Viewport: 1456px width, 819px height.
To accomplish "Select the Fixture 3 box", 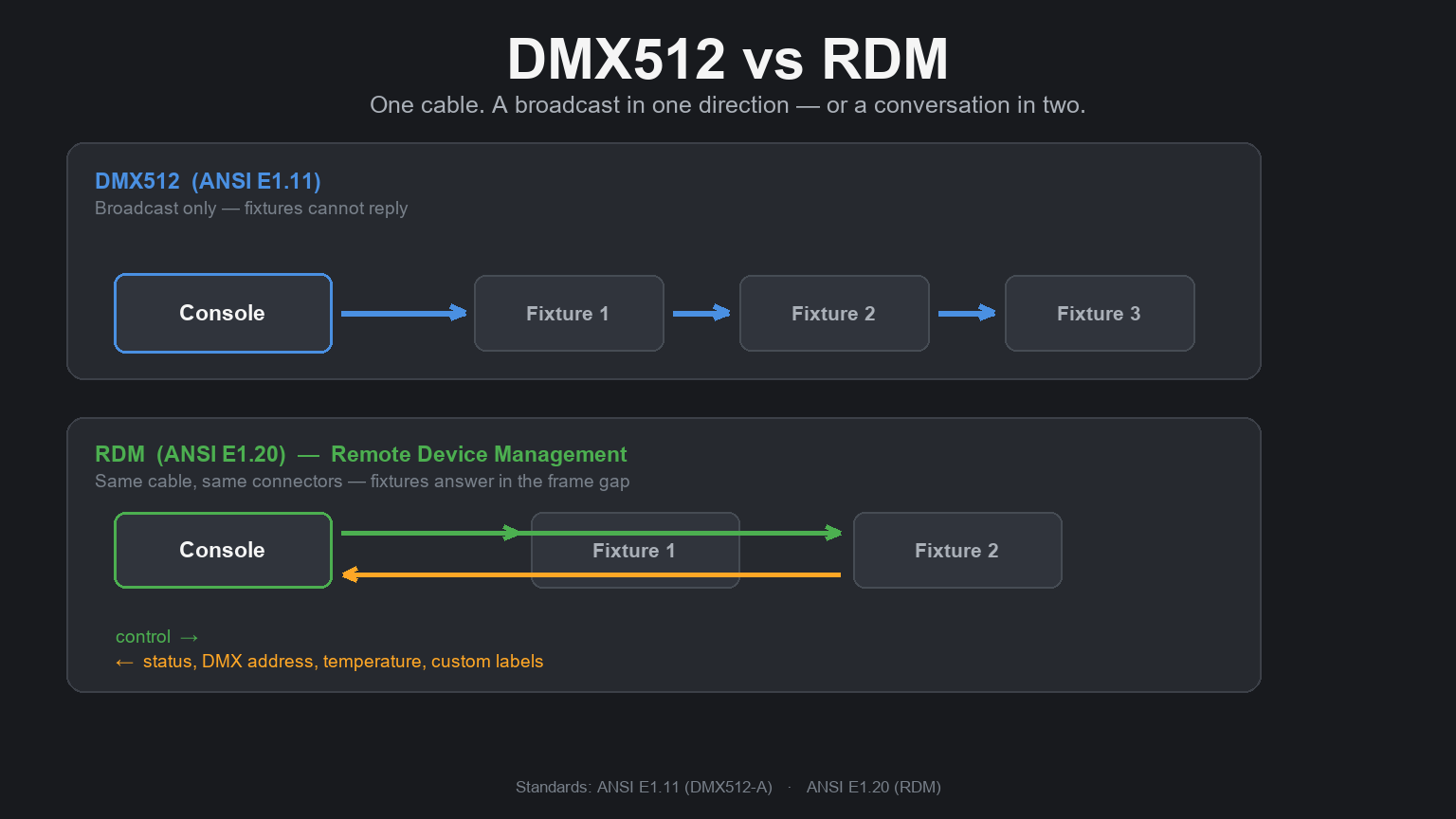I will 1100,314.
